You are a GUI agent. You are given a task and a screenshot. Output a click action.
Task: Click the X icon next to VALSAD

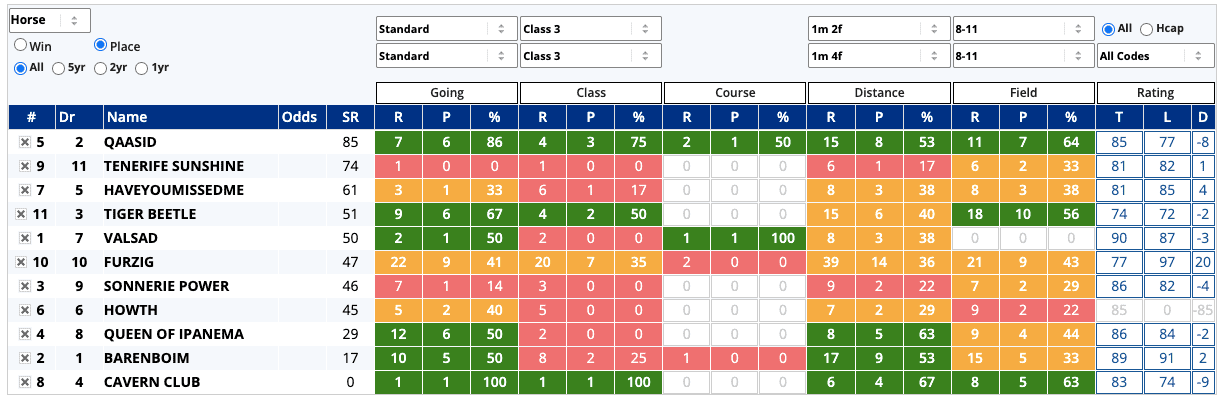click(x=24, y=238)
